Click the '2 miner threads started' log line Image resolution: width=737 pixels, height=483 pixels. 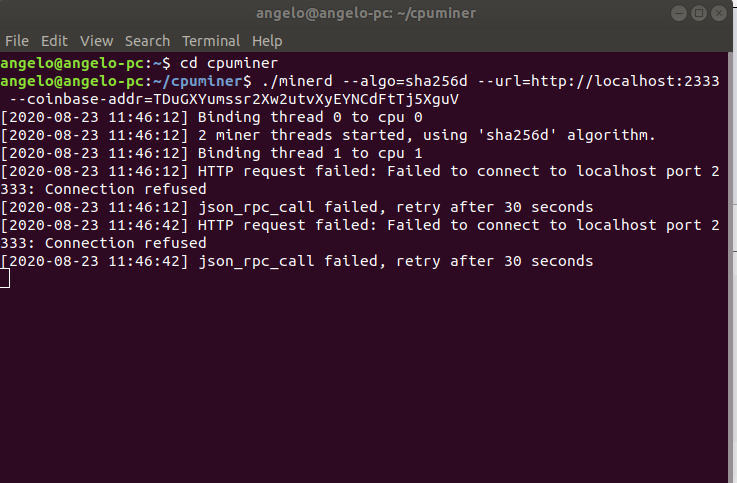coord(328,135)
